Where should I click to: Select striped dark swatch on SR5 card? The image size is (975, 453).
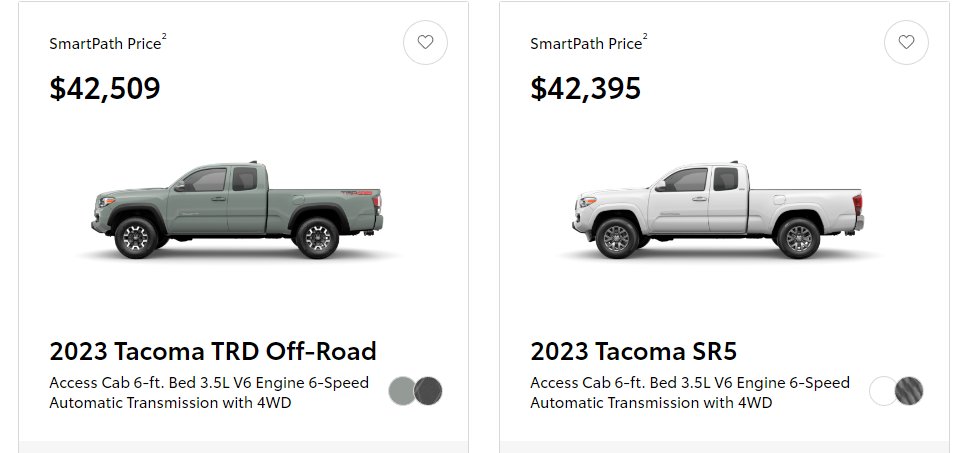coord(909,391)
